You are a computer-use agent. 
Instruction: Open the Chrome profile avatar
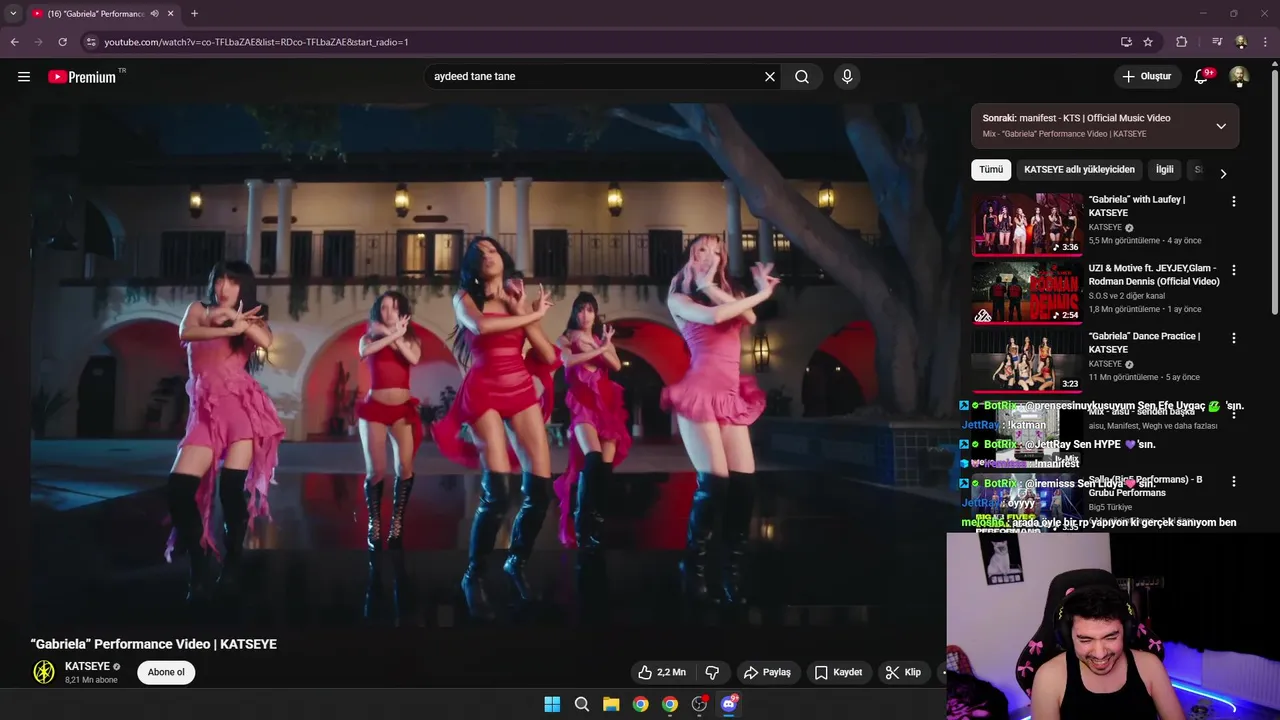[x=1241, y=42]
